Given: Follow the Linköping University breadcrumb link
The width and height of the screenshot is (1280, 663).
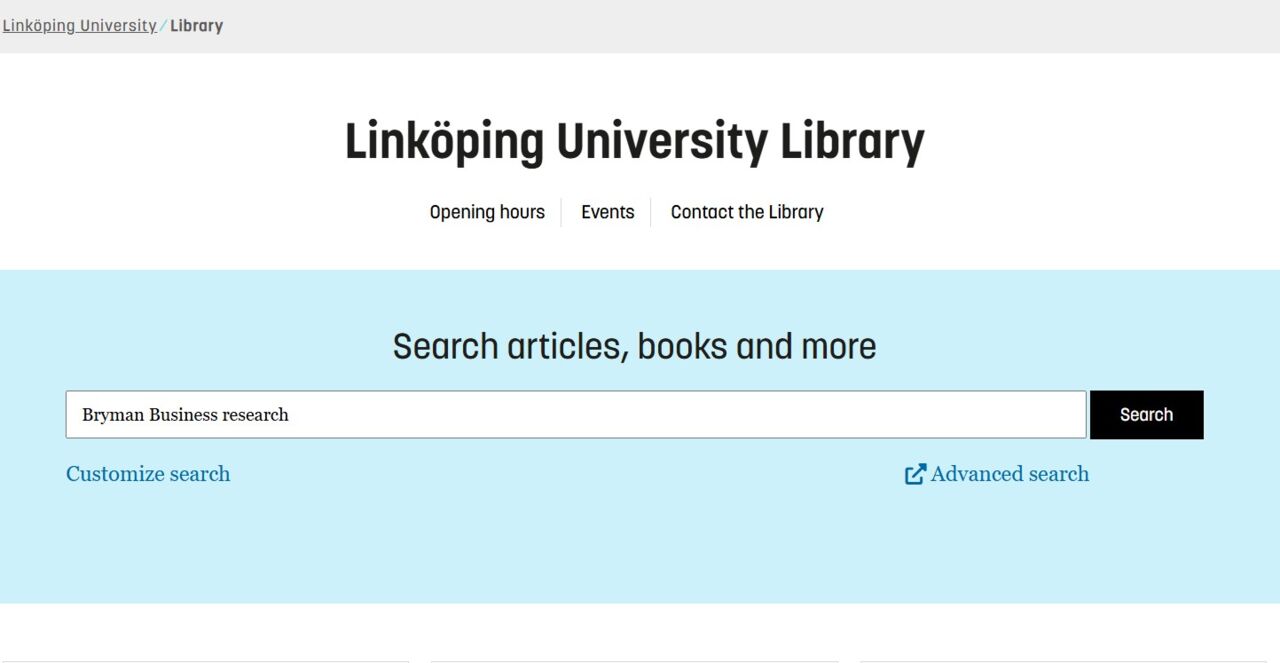Looking at the screenshot, I should pos(80,25).
